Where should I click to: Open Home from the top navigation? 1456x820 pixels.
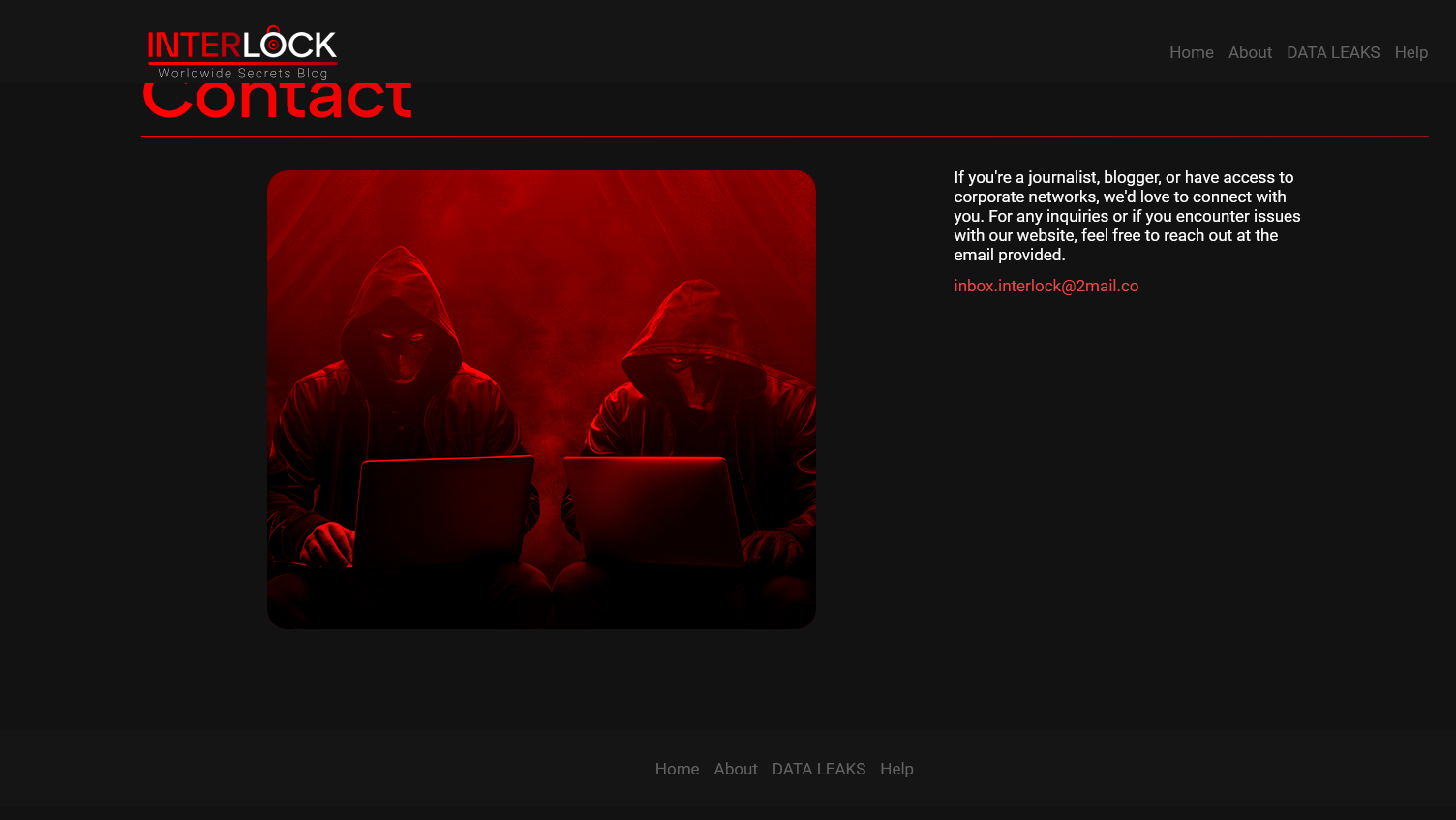pos(1191,52)
